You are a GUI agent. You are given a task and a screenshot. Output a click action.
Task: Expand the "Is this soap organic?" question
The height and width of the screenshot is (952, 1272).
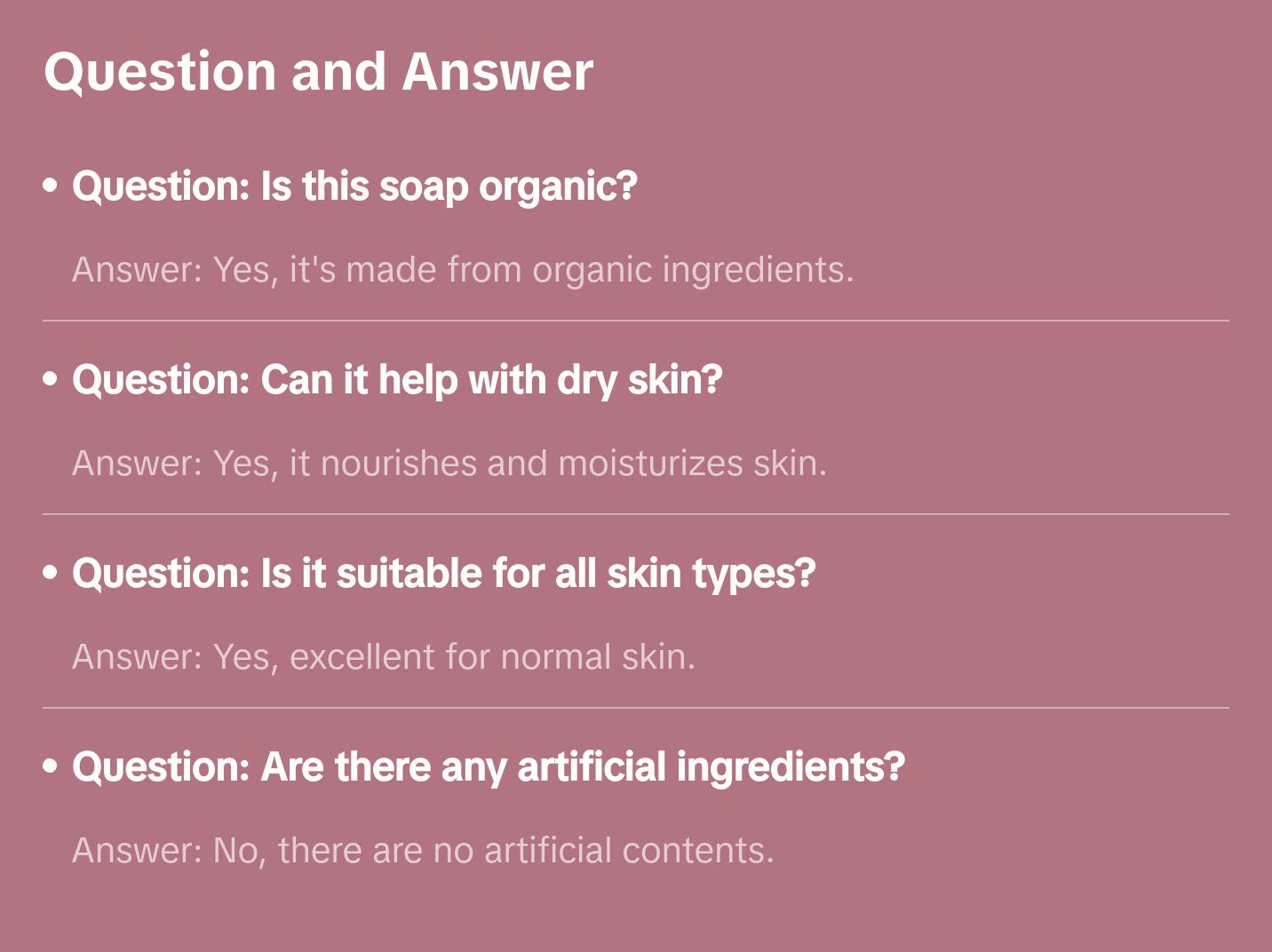pyautogui.click(x=355, y=186)
